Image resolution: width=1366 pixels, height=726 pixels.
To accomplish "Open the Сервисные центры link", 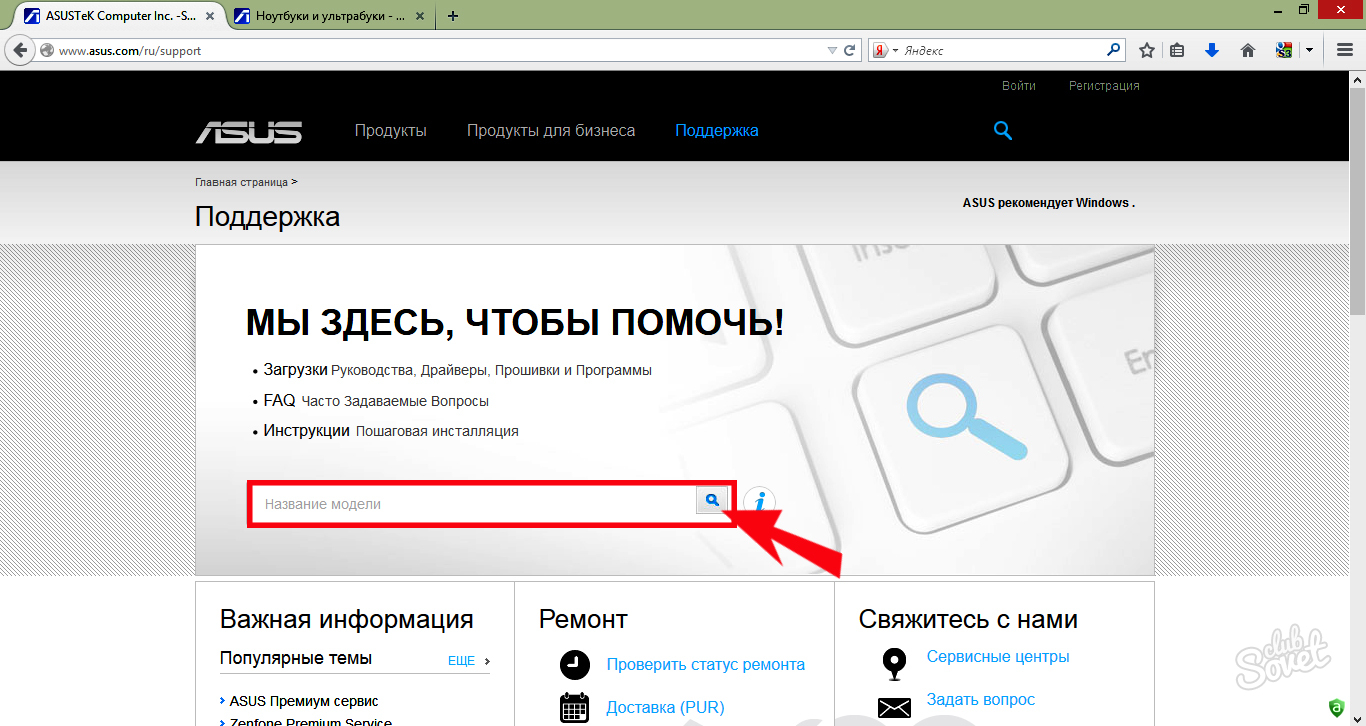I will (x=998, y=656).
